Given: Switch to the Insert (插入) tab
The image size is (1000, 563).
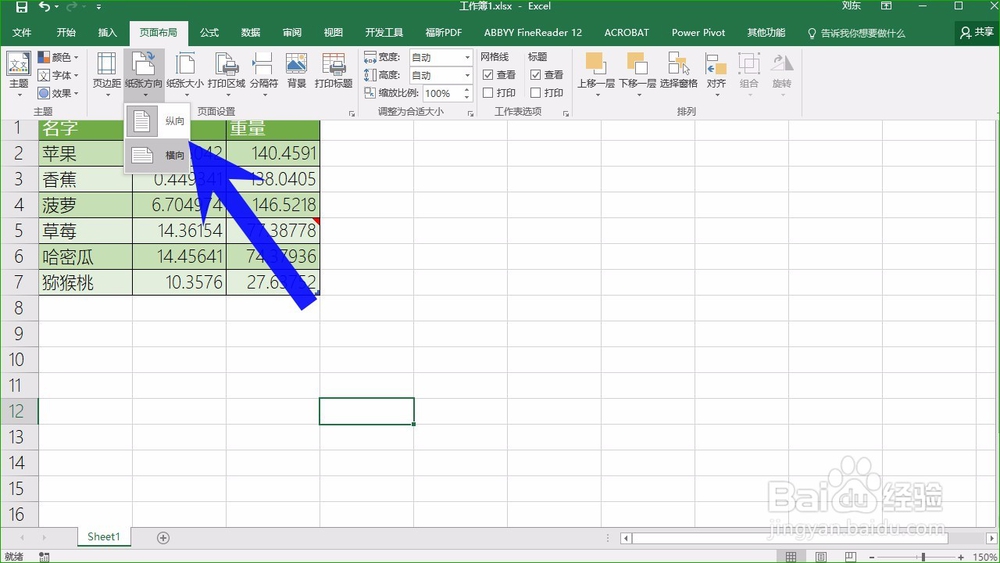Looking at the screenshot, I should coord(107,33).
